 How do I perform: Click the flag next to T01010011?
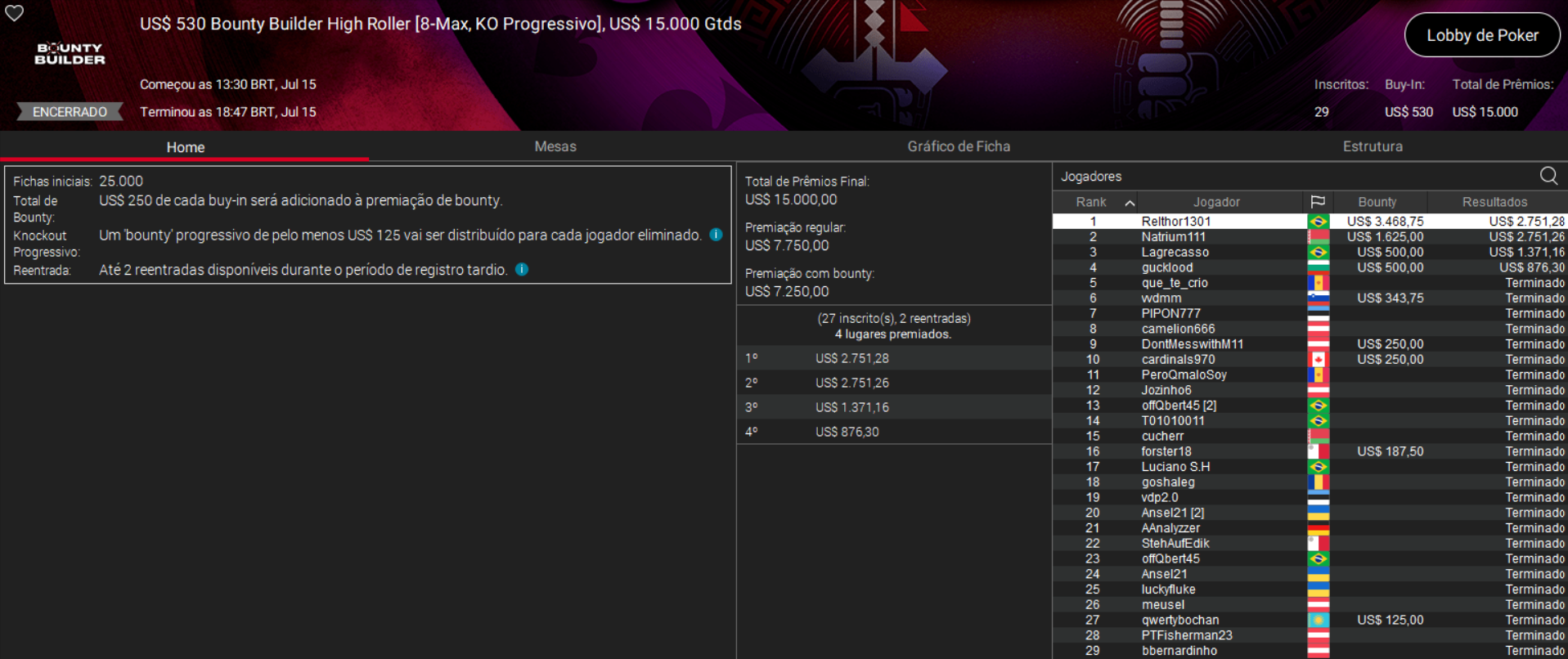coord(1318,421)
